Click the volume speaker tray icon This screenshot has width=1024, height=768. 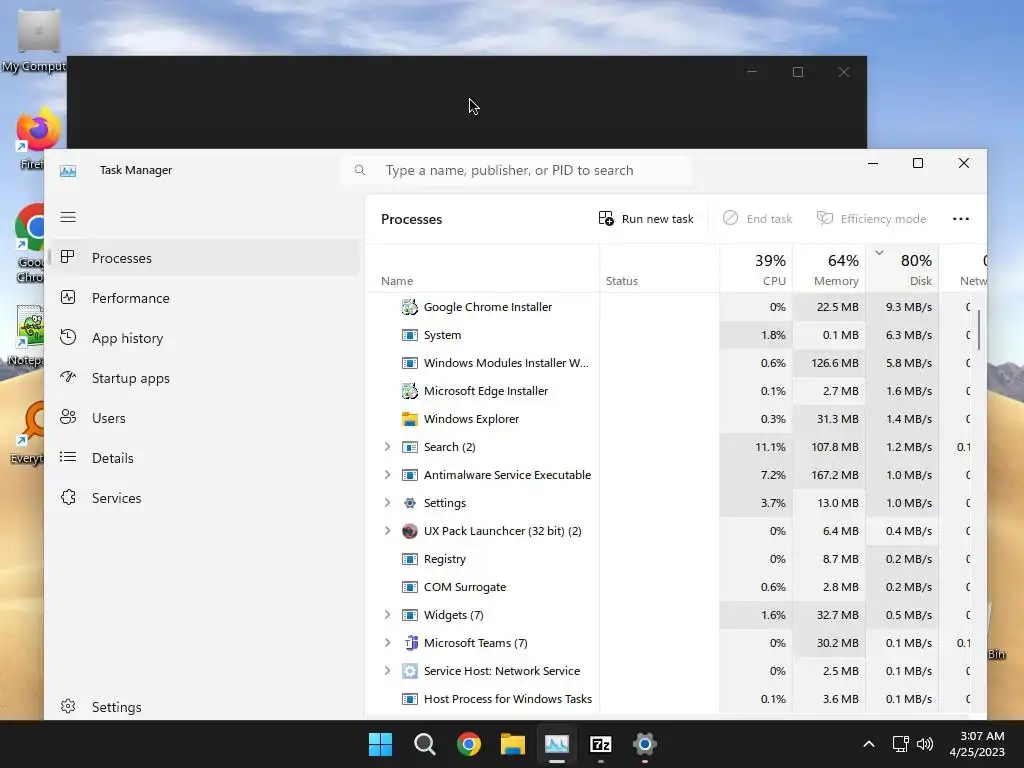925,744
